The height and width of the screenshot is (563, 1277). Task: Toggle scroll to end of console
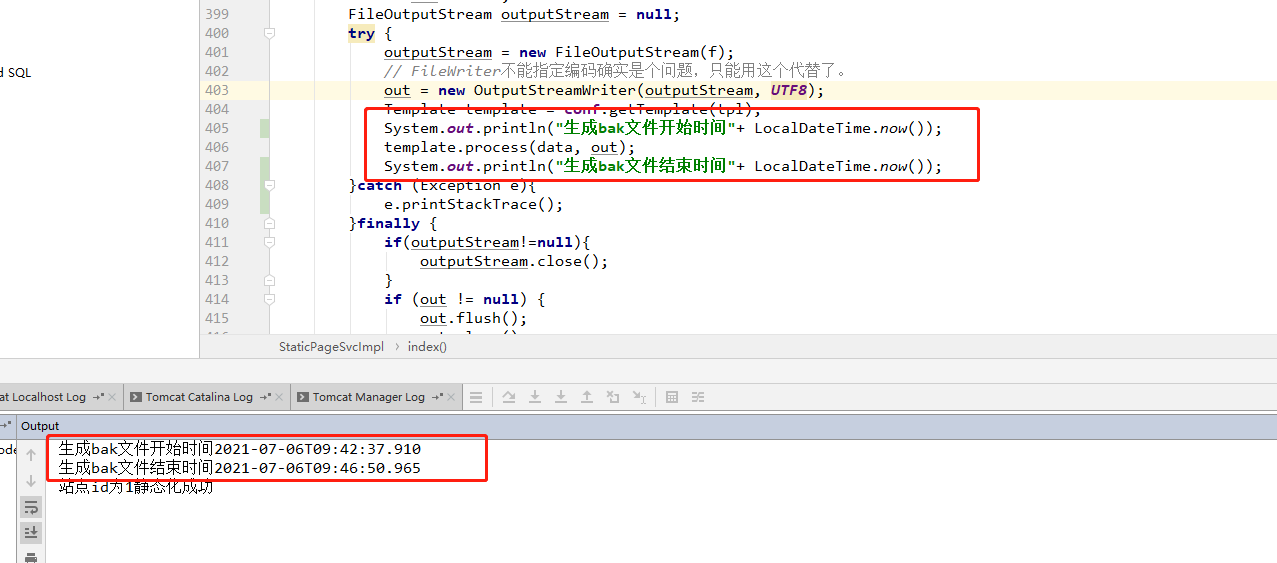pyautogui.click(x=31, y=532)
